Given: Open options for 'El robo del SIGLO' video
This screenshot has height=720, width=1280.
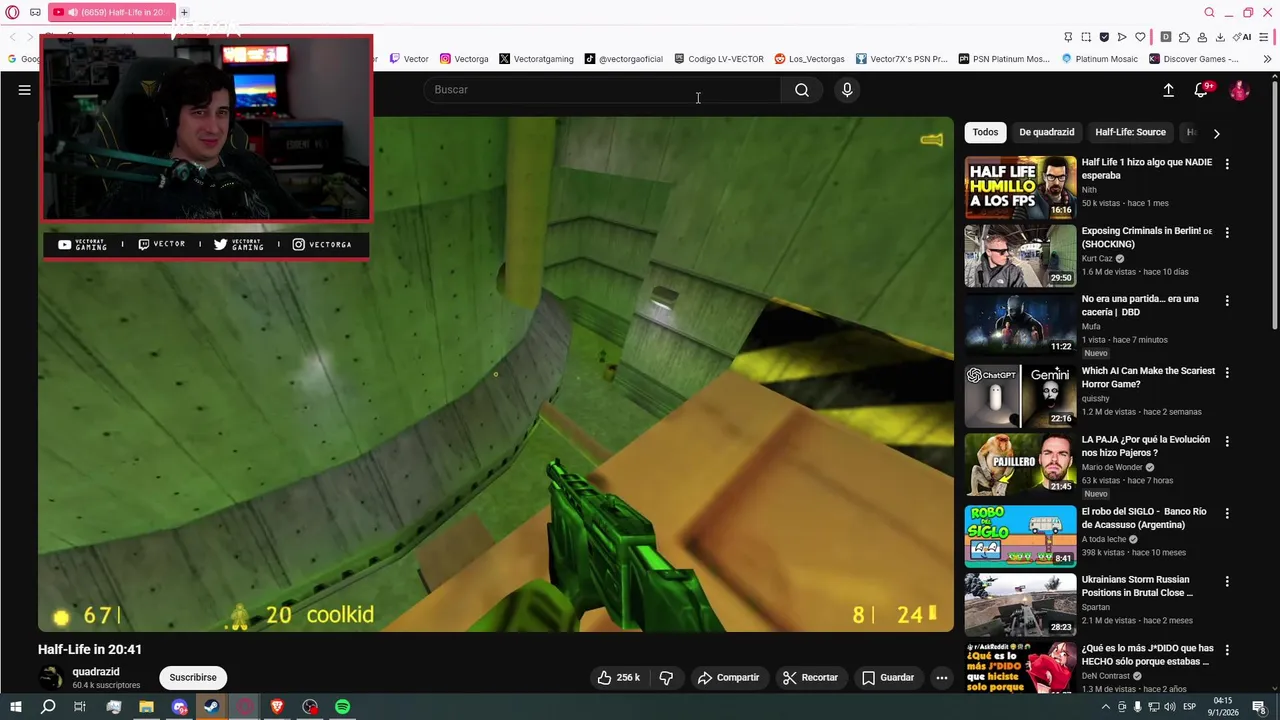Looking at the screenshot, I should [x=1227, y=513].
